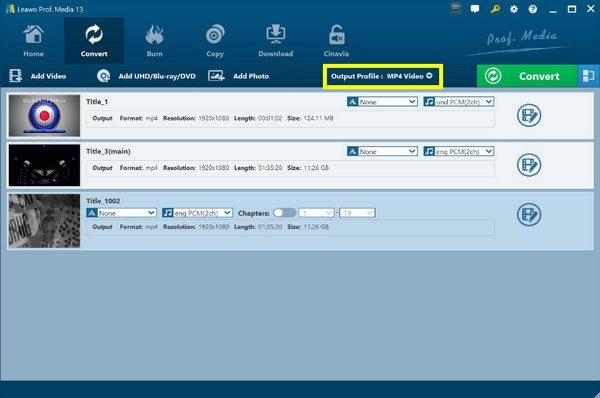Open the Copy module
Viewport: 600px width, 398px height.
point(215,41)
